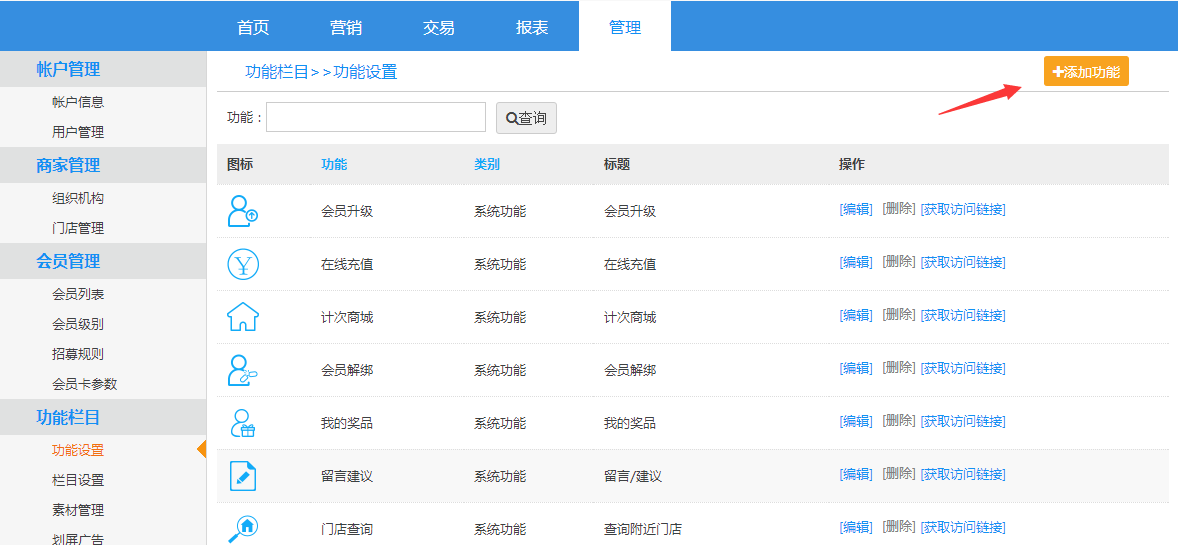Delete the 留言建议 row

899,474
